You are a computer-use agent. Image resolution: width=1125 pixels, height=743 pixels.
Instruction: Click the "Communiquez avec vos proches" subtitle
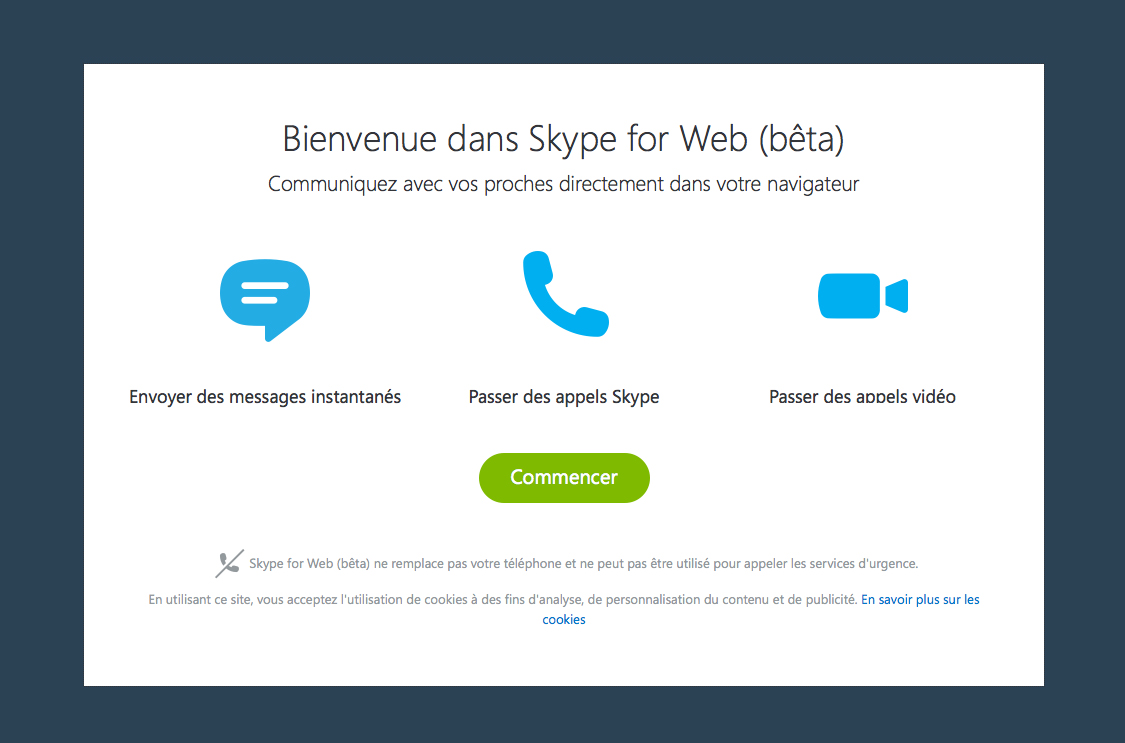pos(563,185)
